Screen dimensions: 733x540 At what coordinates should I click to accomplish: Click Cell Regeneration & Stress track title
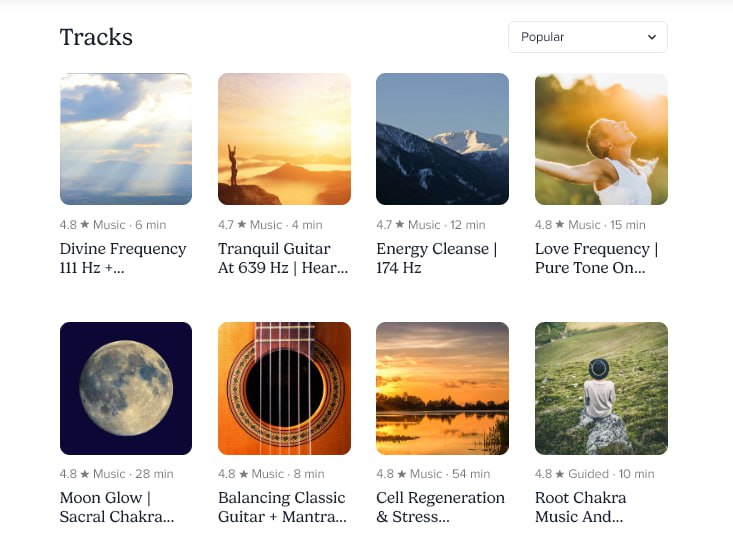click(x=440, y=507)
